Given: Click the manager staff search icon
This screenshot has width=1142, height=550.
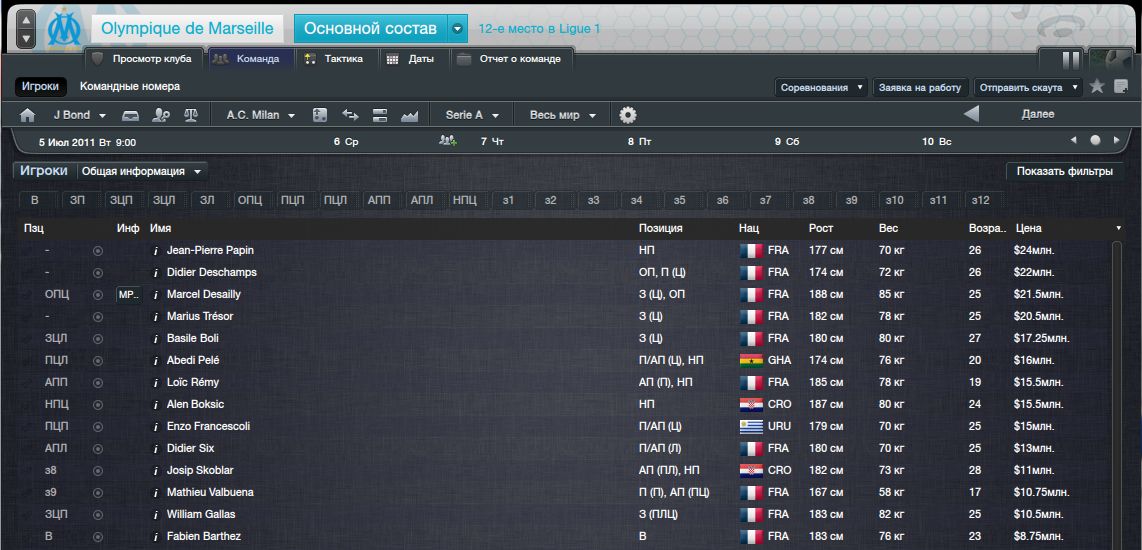Looking at the screenshot, I should (x=161, y=115).
